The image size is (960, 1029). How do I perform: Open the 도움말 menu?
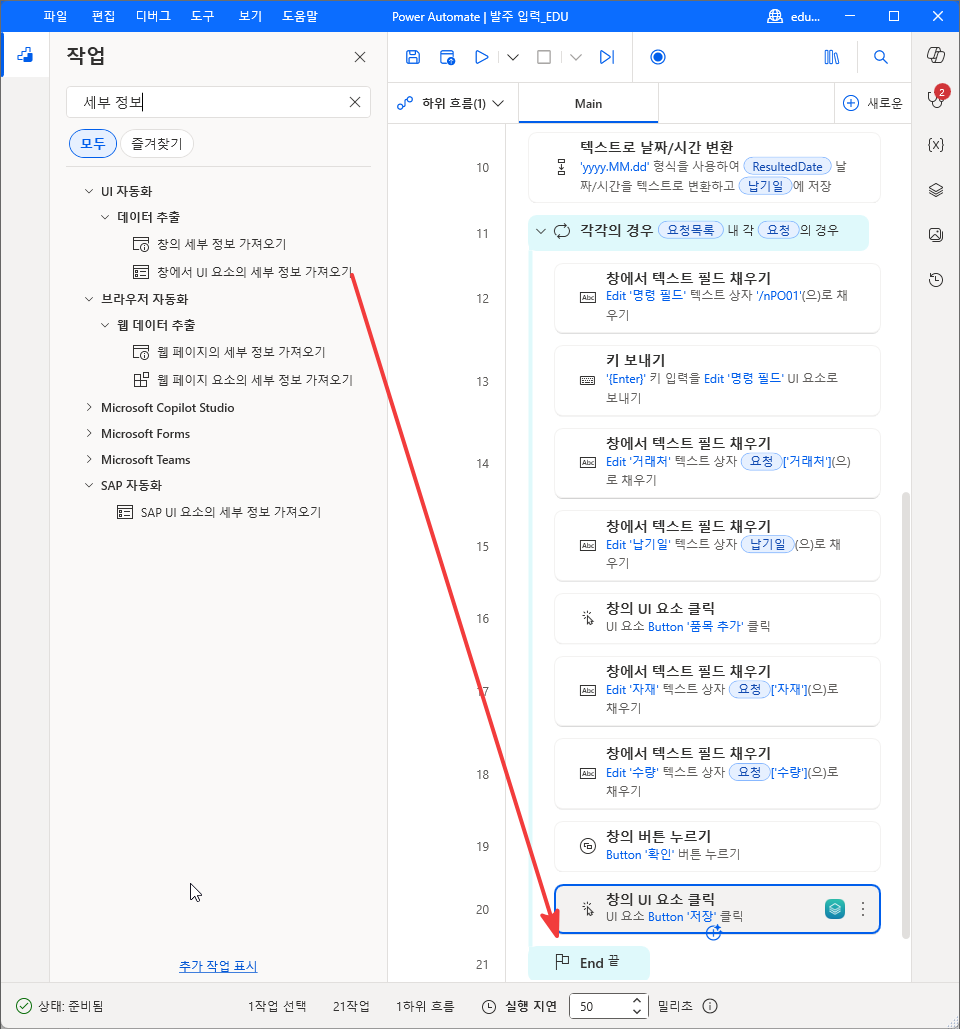[x=299, y=16]
